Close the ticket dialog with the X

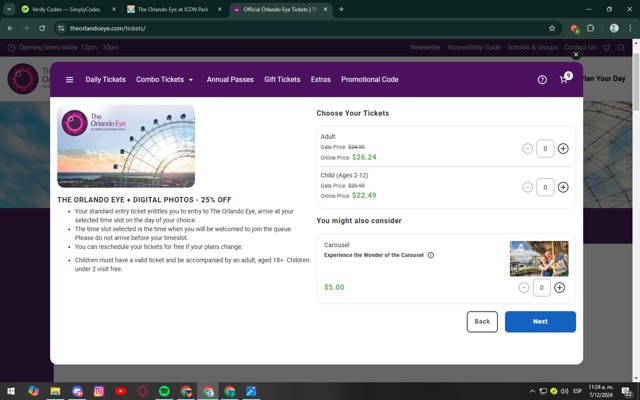click(576, 55)
